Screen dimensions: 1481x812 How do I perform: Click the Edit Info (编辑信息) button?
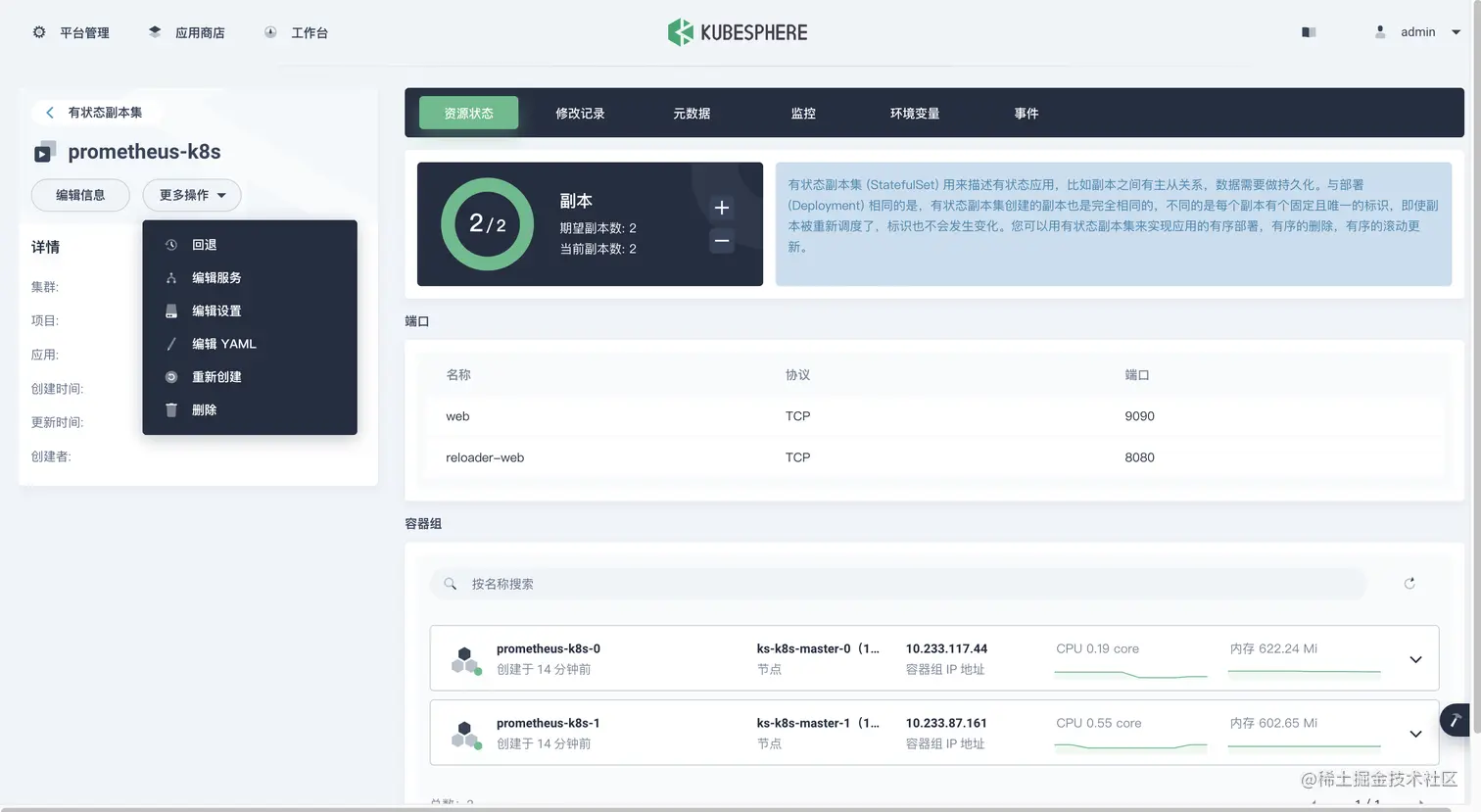(x=80, y=195)
